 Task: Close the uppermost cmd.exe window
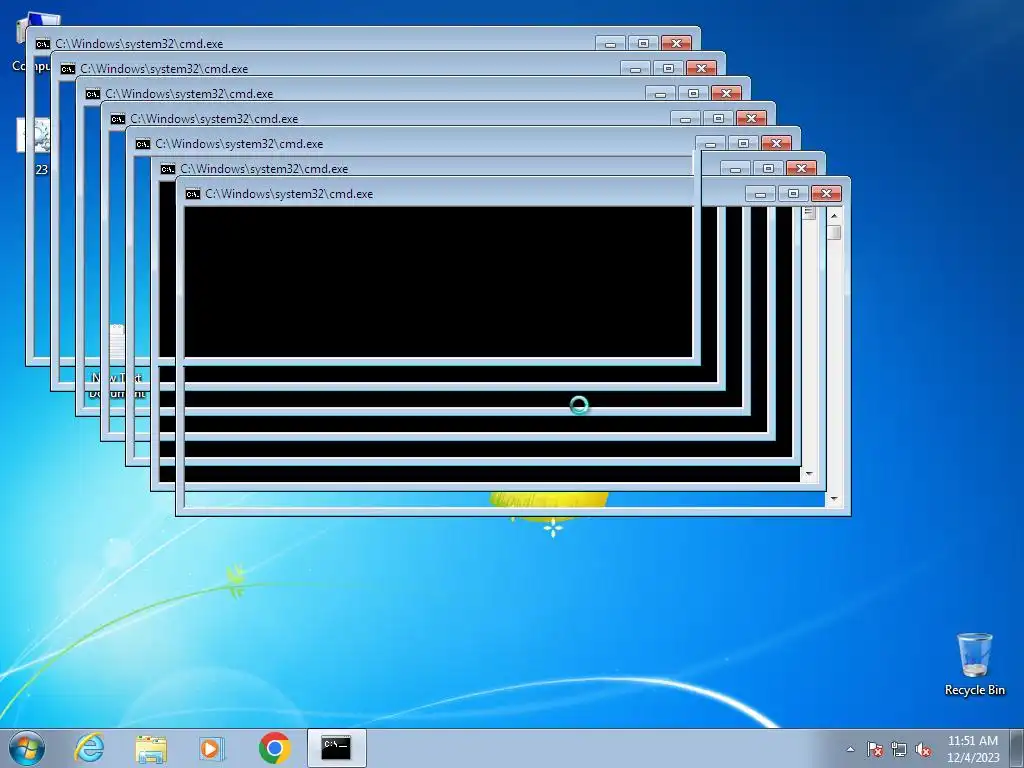click(x=676, y=43)
